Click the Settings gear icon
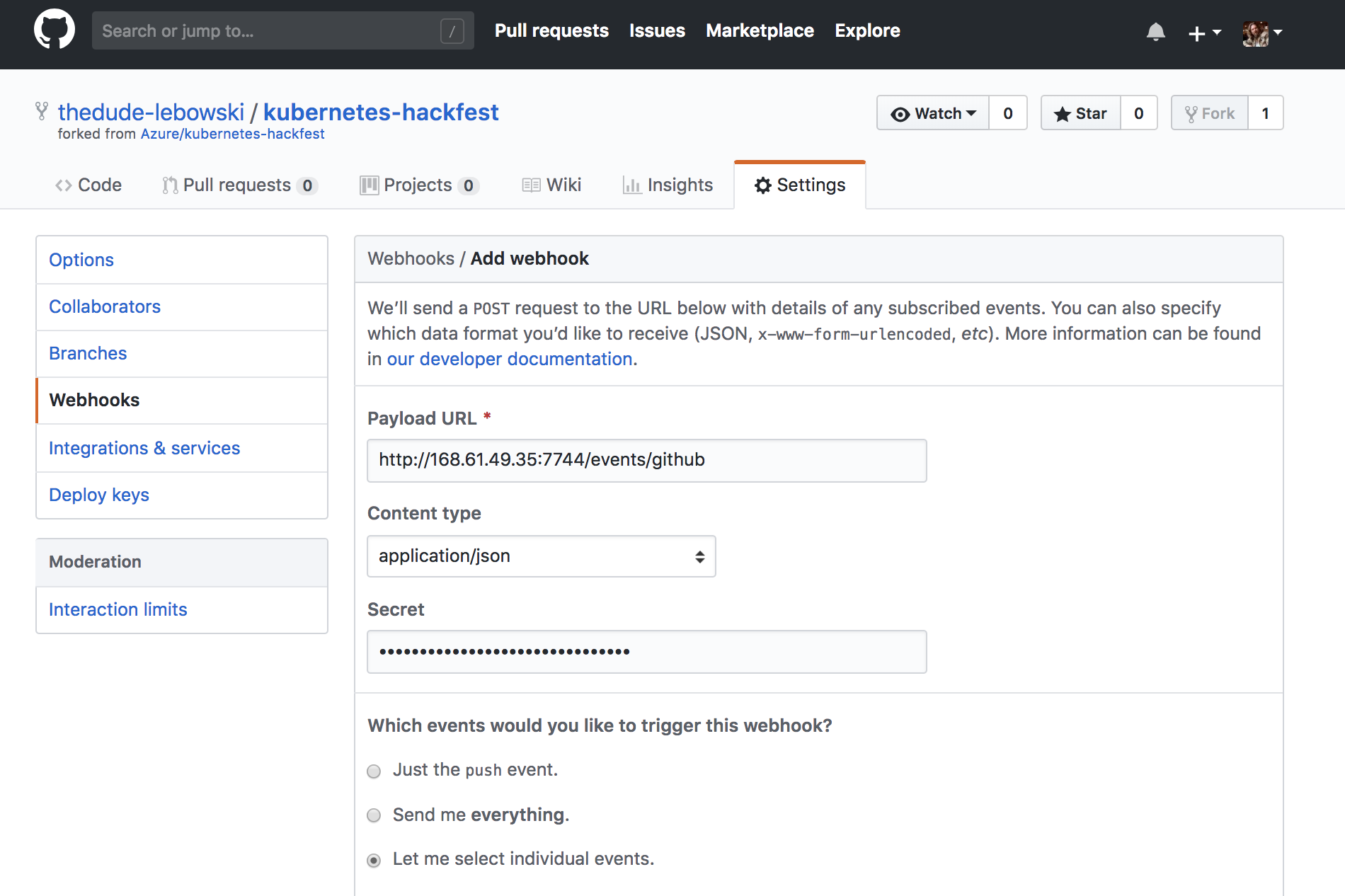The width and height of the screenshot is (1345, 896). [x=762, y=185]
